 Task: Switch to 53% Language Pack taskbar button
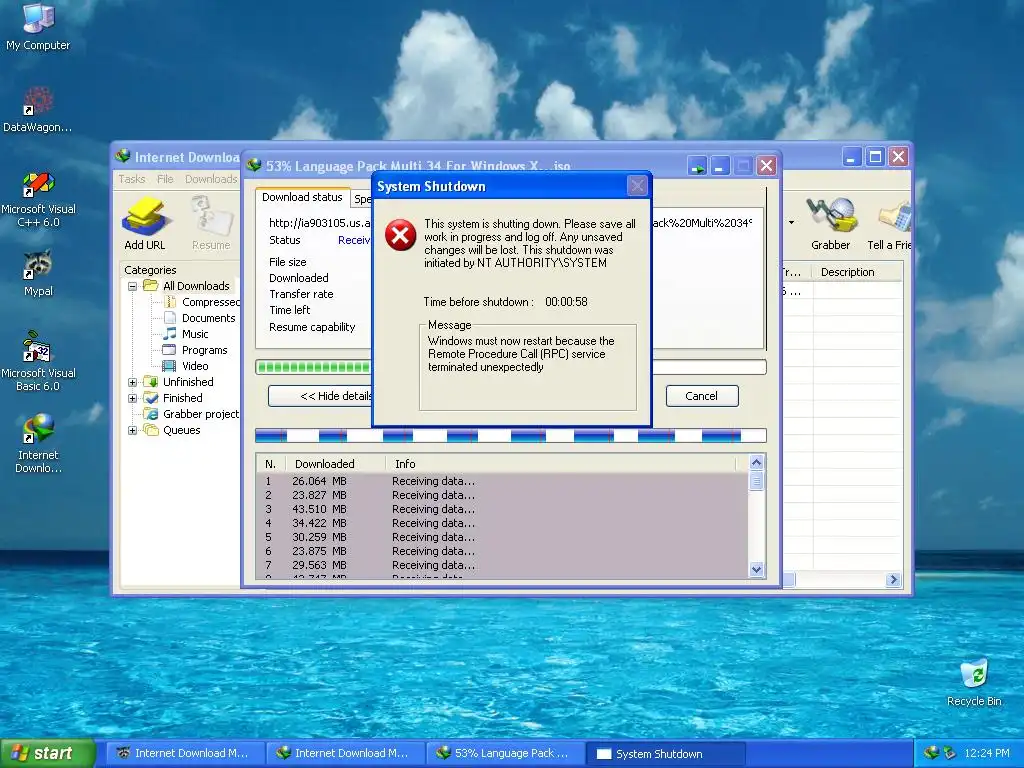pos(505,754)
